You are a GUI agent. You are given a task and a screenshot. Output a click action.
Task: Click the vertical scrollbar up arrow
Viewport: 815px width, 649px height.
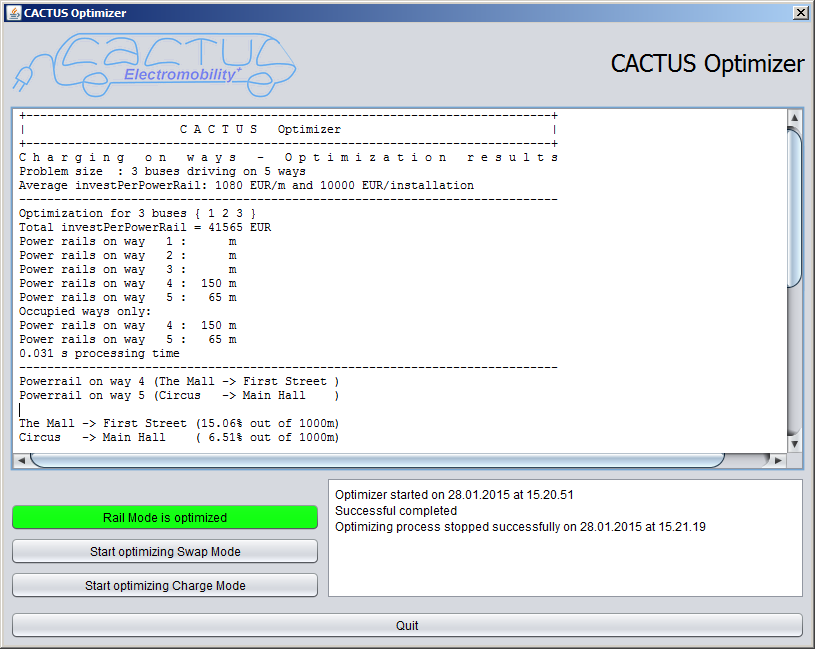tap(794, 116)
